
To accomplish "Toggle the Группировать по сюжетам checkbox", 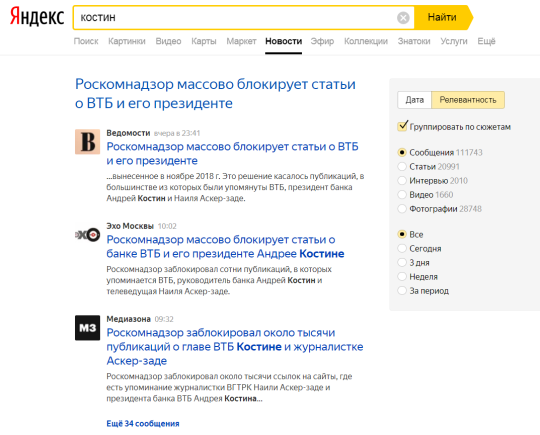I will click(402, 126).
